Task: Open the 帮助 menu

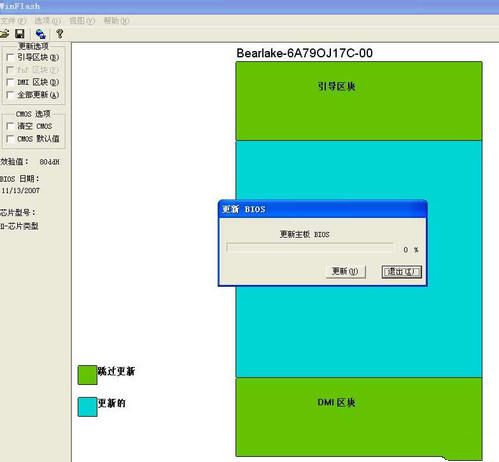Action: (x=116, y=21)
